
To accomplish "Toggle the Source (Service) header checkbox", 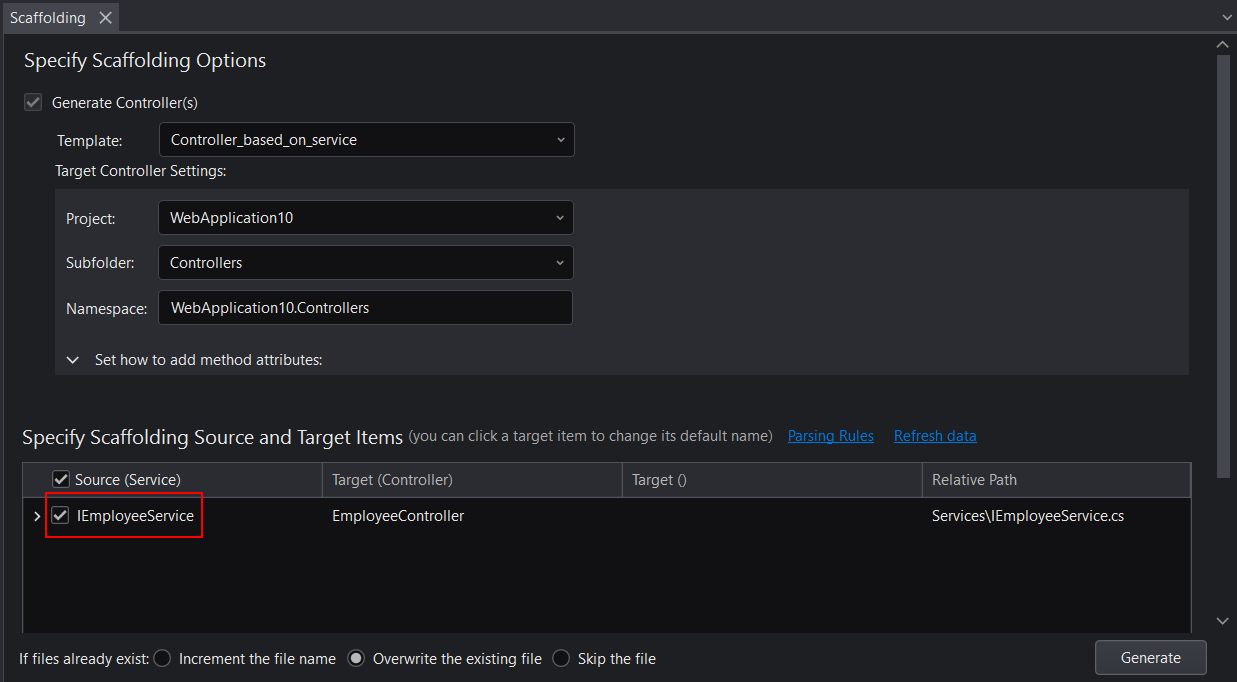I will pyautogui.click(x=61, y=480).
